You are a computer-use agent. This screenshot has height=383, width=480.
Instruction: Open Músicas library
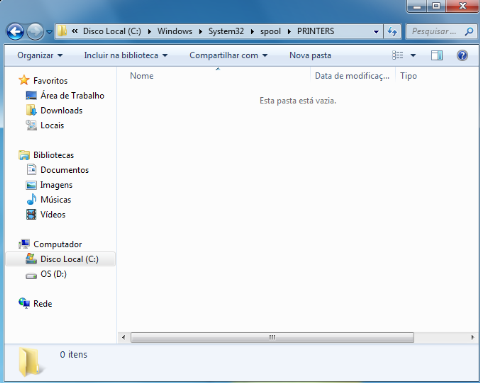[56, 200]
